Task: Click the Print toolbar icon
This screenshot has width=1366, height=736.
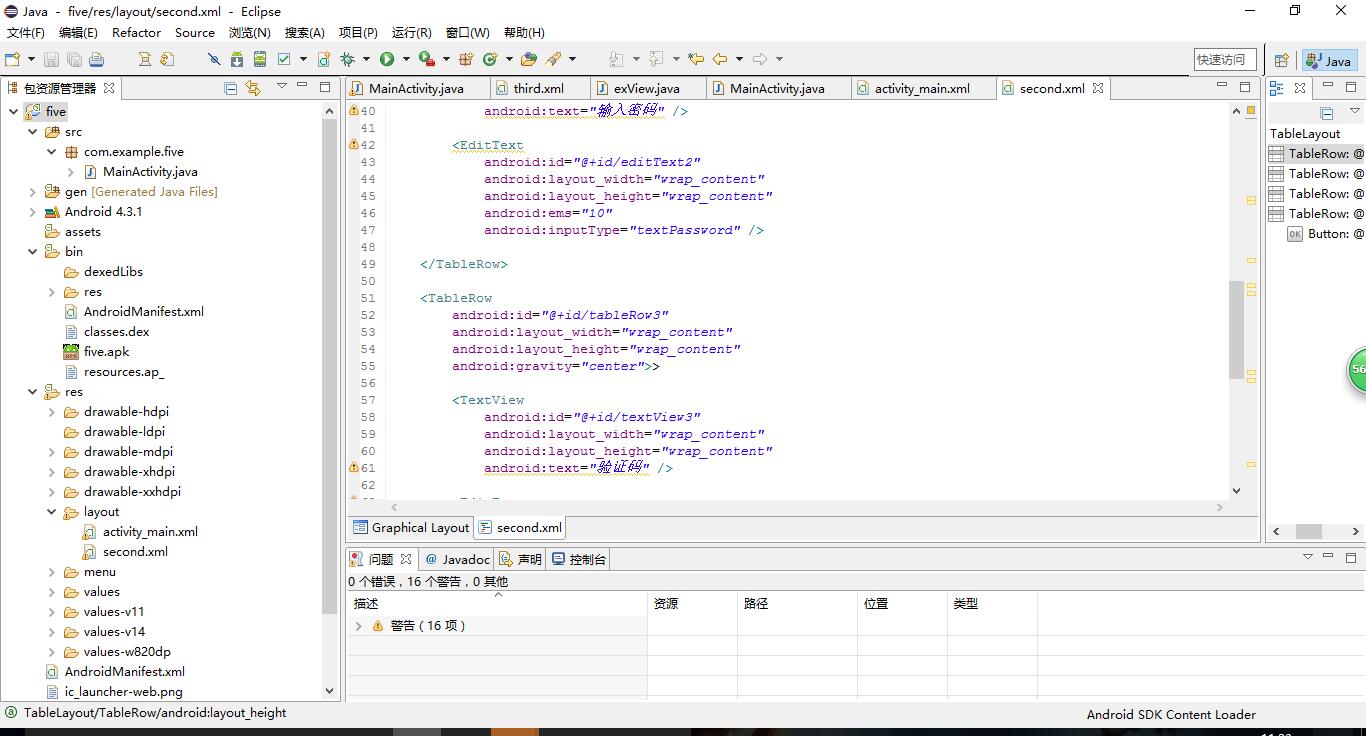Action: point(96,59)
